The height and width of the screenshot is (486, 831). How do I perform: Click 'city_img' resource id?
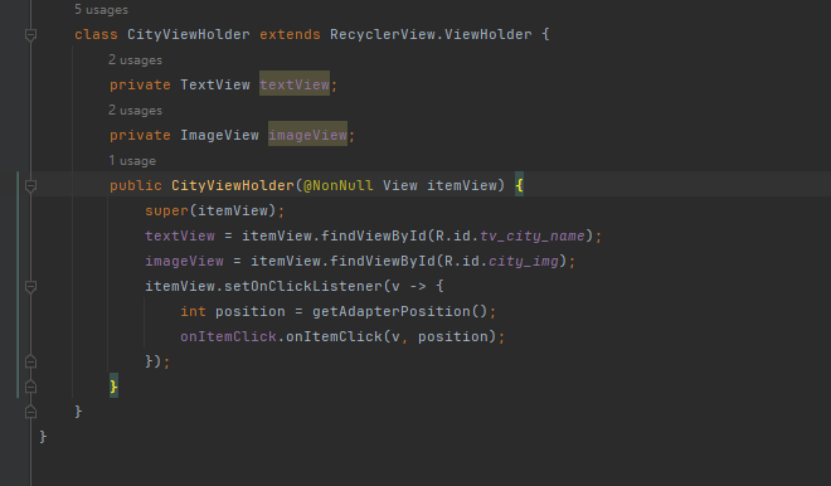pos(523,261)
